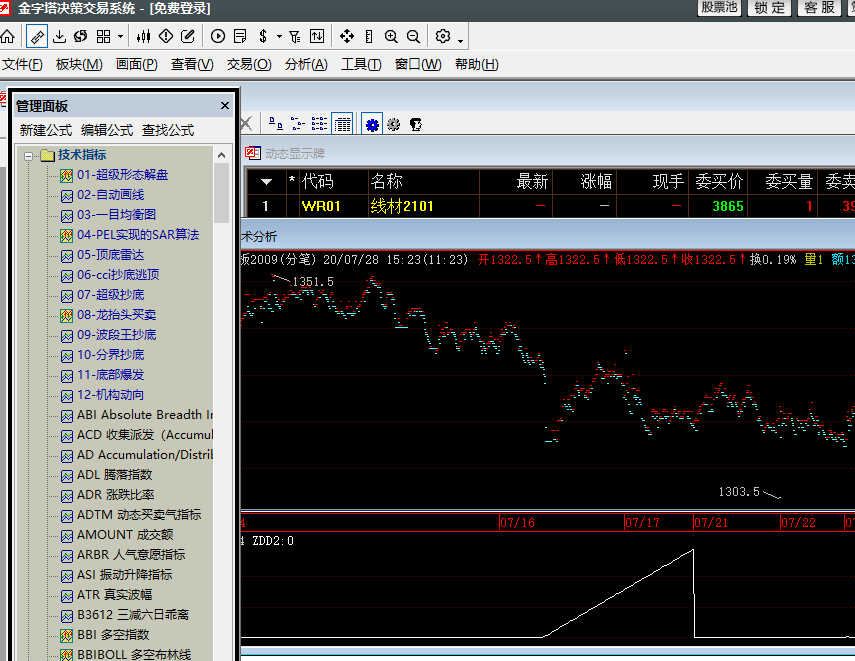Click the 股票池 button in title bar

718,8
